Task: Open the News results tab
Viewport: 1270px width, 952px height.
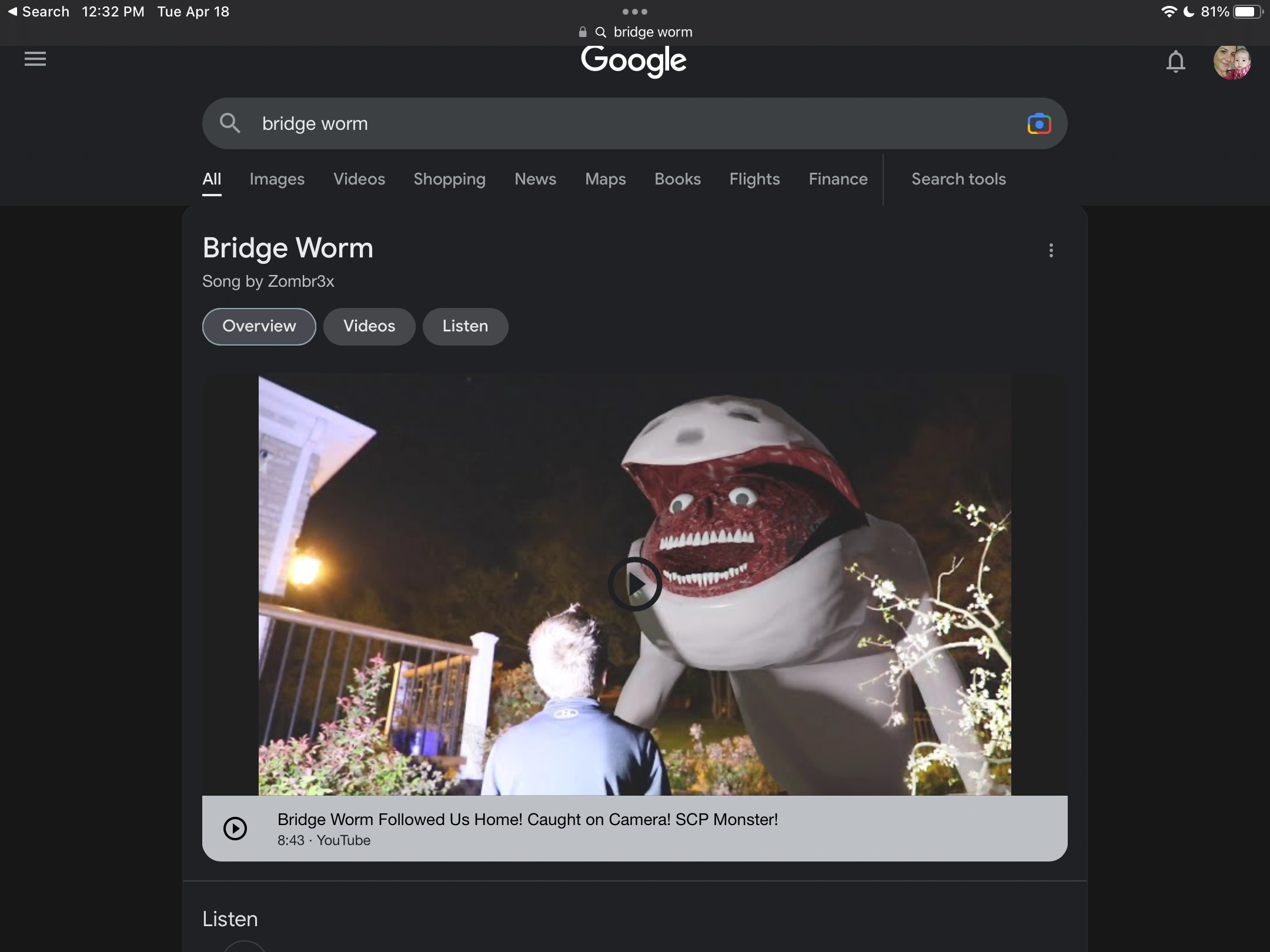Action: coord(535,179)
